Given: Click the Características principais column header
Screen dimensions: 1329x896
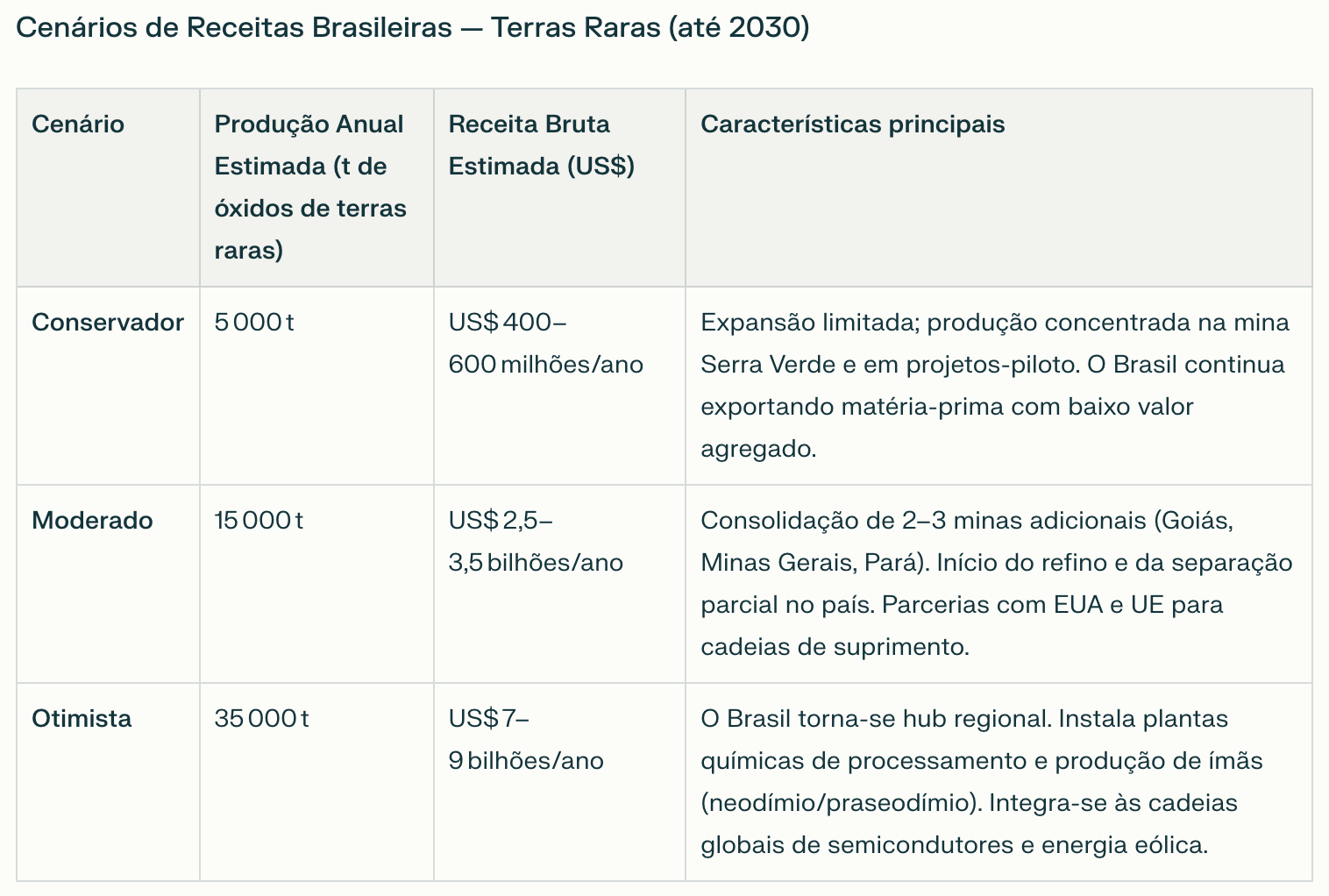Looking at the screenshot, I should (x=852, y=124).
